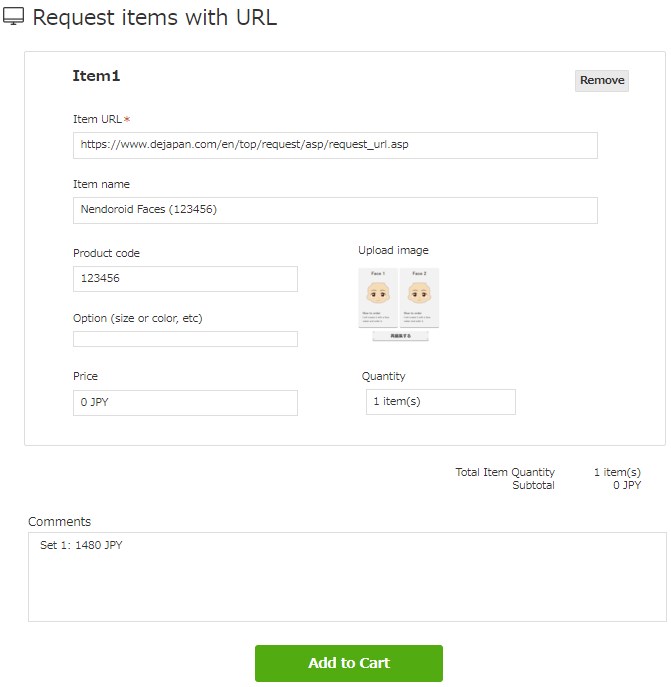Click inside the Comments text area
This screenshot has height=687, width=671.
347,577
